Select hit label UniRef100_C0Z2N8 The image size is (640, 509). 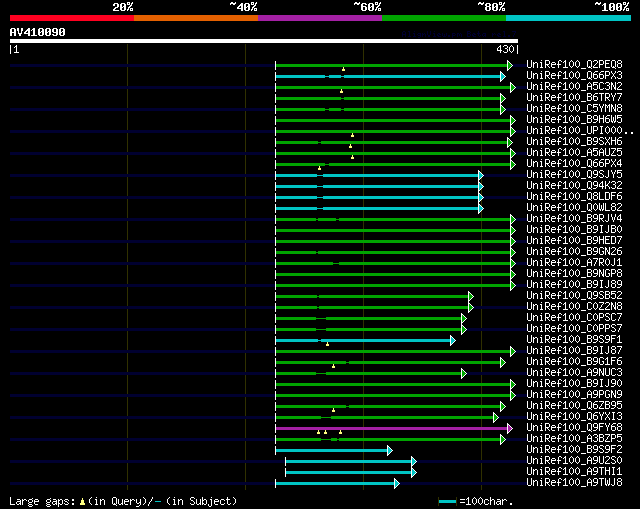pos(574,307)
